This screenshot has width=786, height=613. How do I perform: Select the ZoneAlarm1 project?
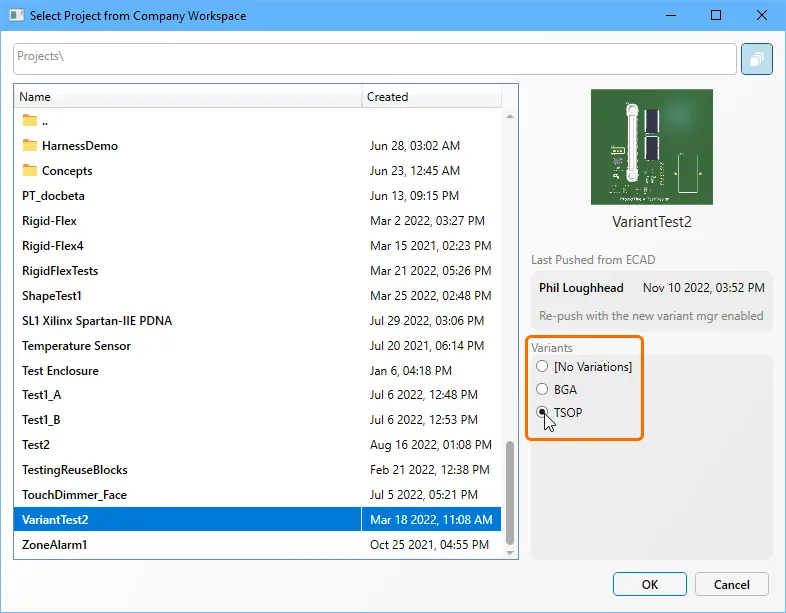(257, 544)
